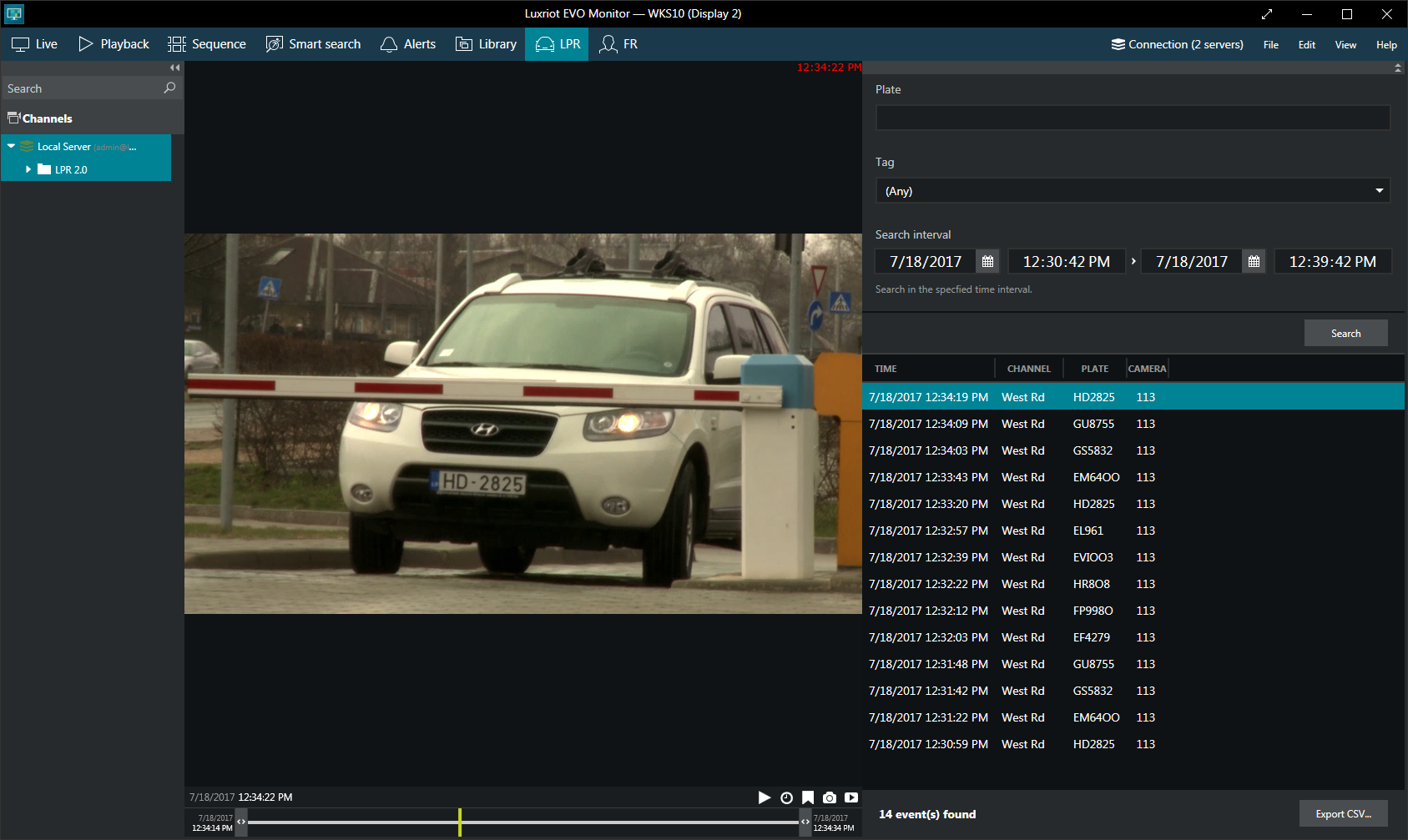The height and width of the screenshot is (840, 1408).
Task: Open the end date calendar picker
Action: coord(1254,262)
